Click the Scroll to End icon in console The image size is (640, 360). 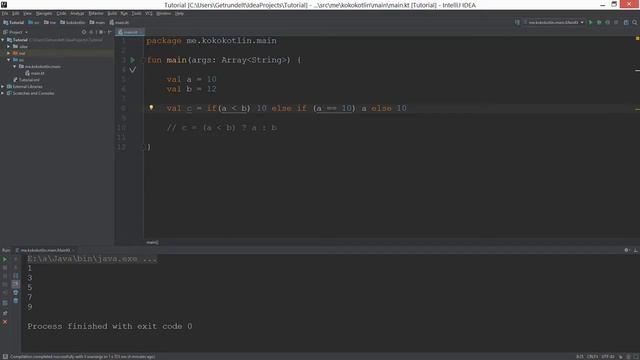pos(16,284)
